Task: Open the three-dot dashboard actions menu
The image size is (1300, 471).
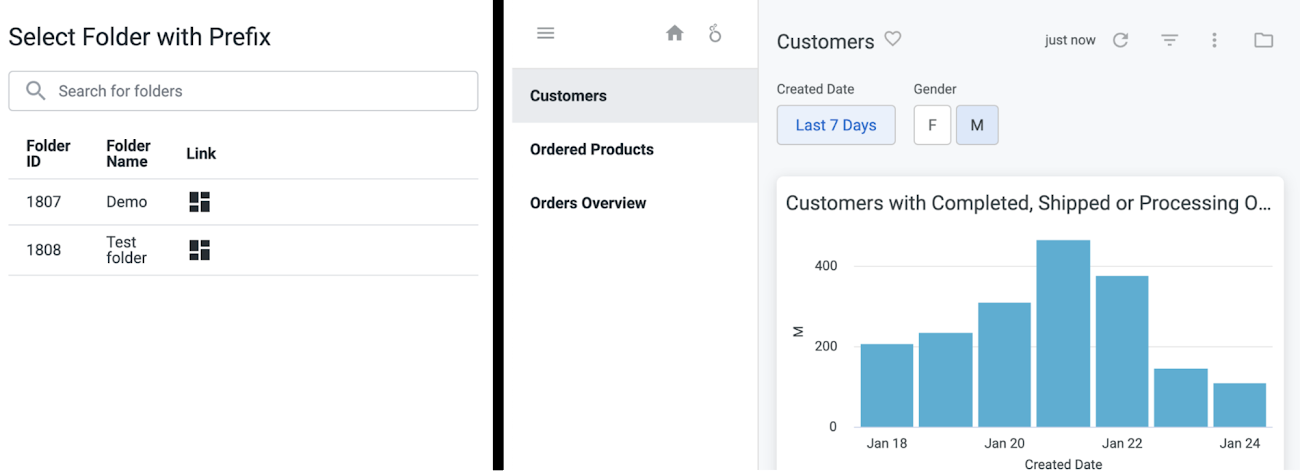Action: [1215, 40]
